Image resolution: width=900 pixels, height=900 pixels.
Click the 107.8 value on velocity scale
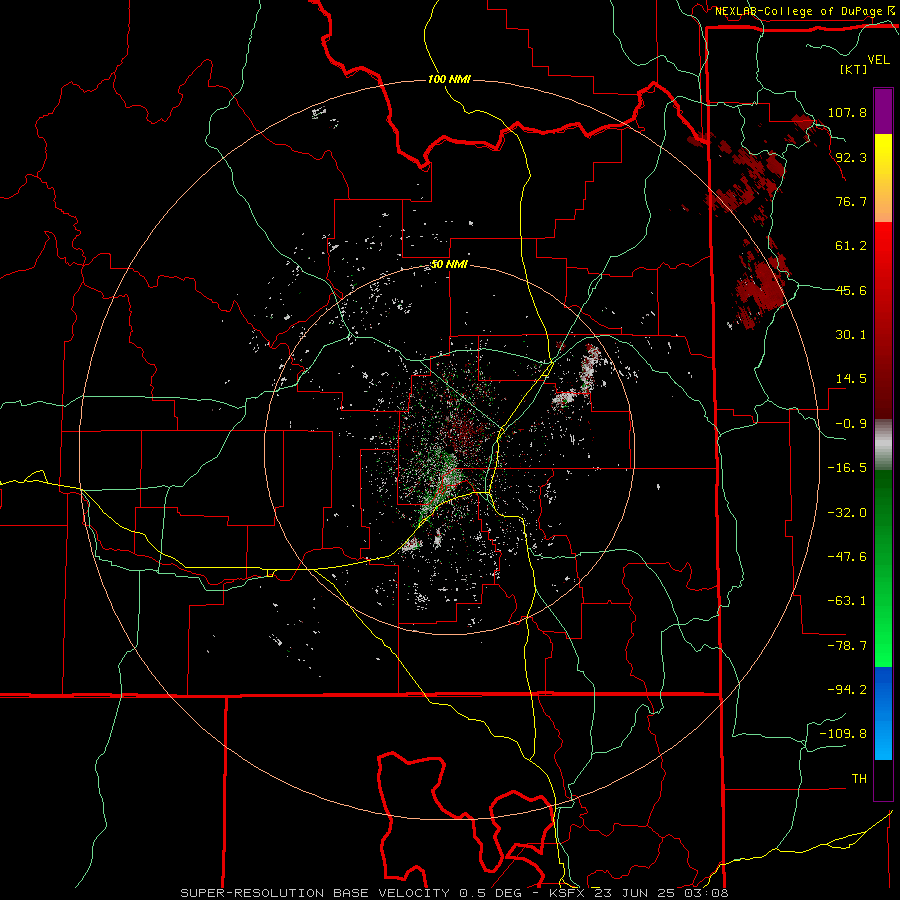847,112
